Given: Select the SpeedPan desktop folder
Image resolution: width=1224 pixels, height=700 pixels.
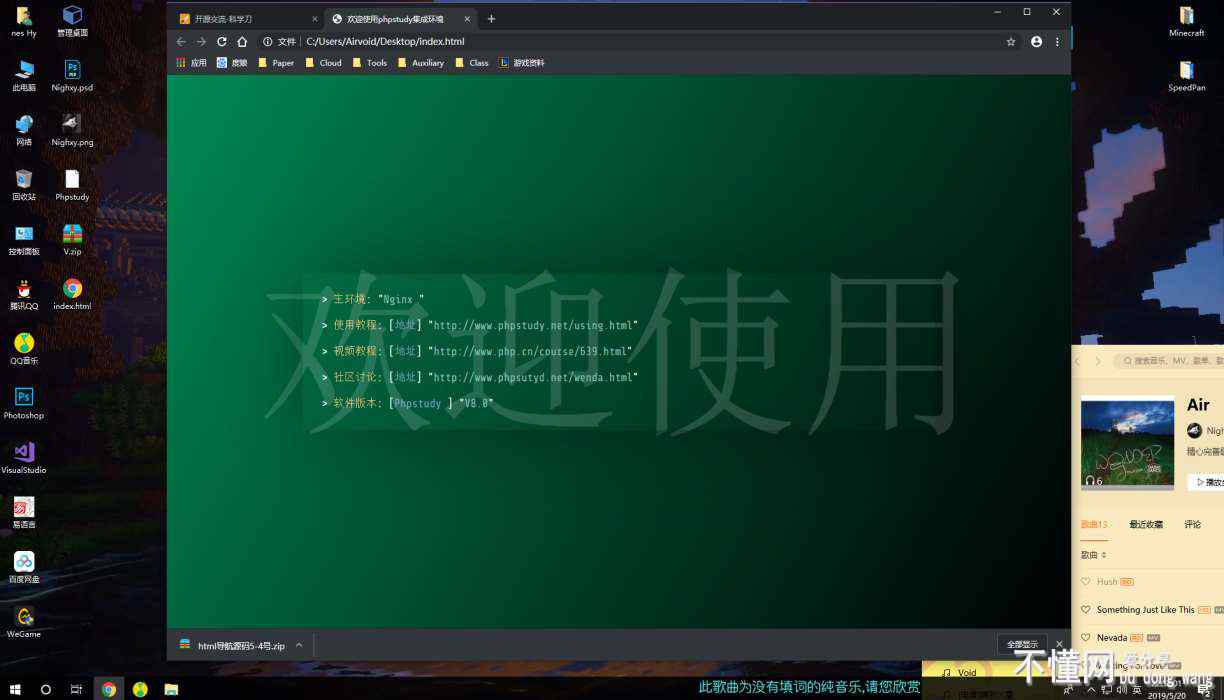Looking at the screenshot, I should [x=1186, y=76].
